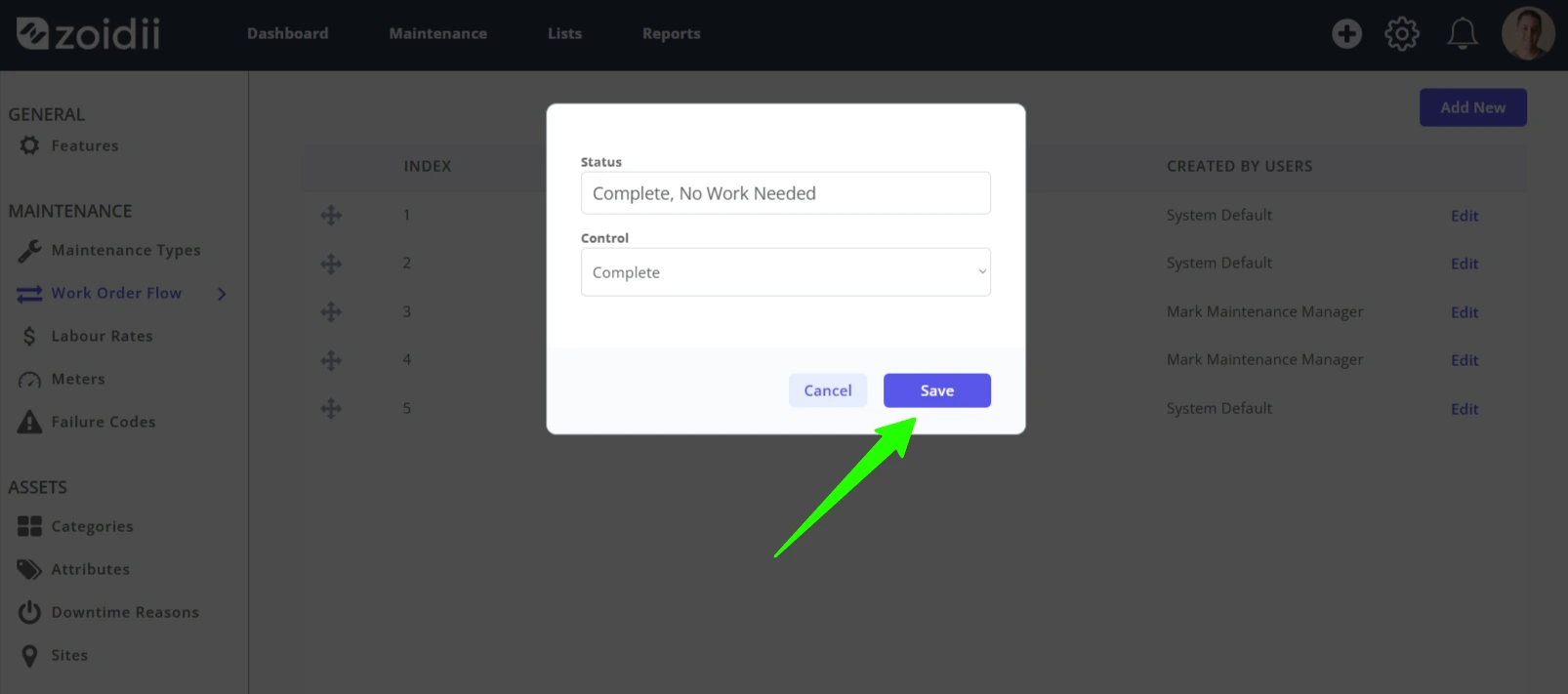Grab the move handle for row 1
The image size is (1568, 694).
[x=331, y=215]
